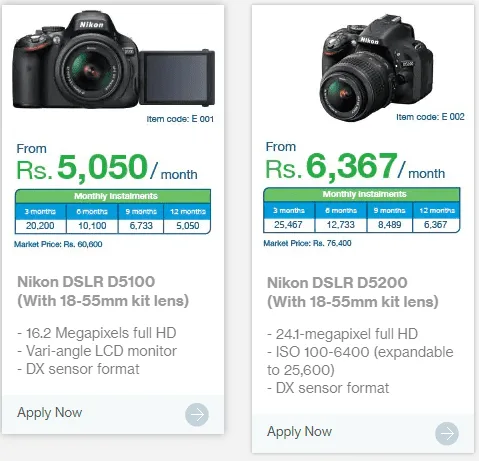Click item code E 001 label
Screen dimensions: 479x461
click(x=180, y=119)
